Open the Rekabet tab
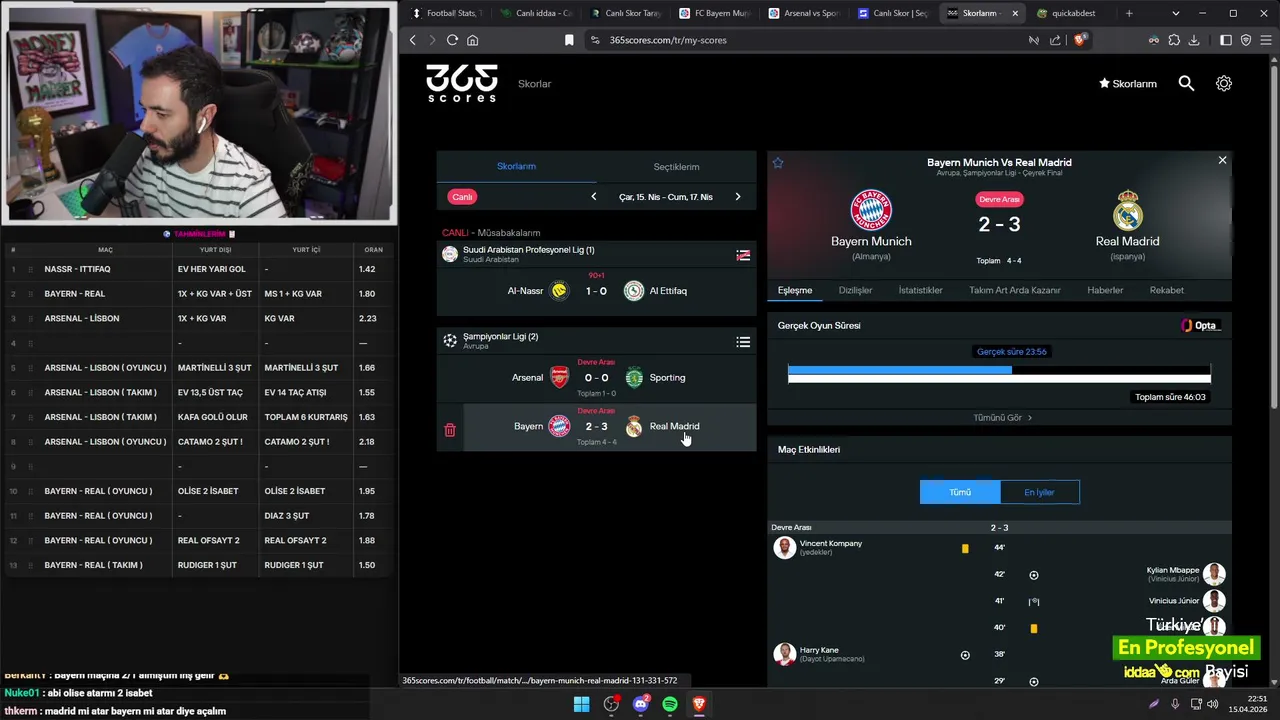 point(1167,290)
